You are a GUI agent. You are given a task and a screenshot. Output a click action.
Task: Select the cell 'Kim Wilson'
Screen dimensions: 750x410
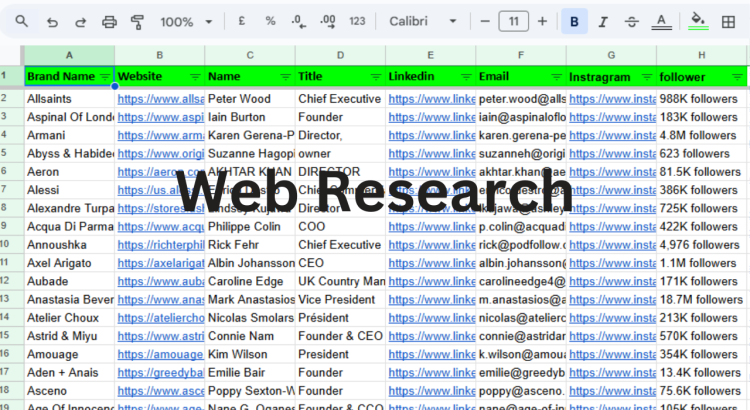pos(250,355)
